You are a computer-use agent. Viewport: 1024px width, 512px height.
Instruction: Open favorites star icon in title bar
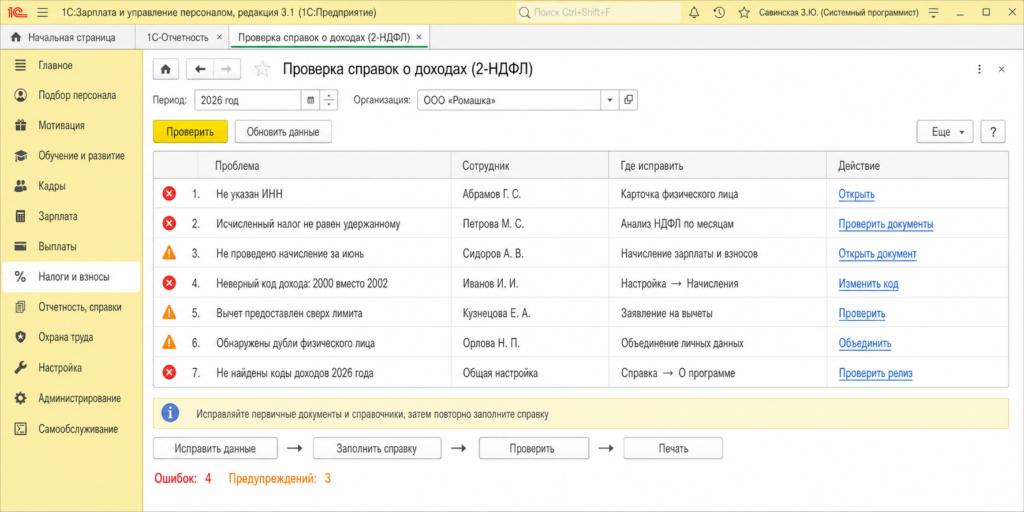coord(743,12)
